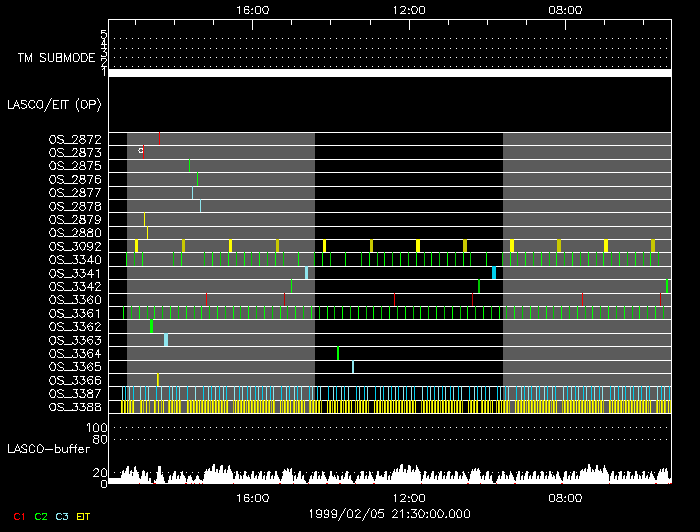The width and height of the screenshot is (700, 532).
Task: Click the yellow marker in the OS_3366 row
Action: pyautogui.click(x=158, y=380)
